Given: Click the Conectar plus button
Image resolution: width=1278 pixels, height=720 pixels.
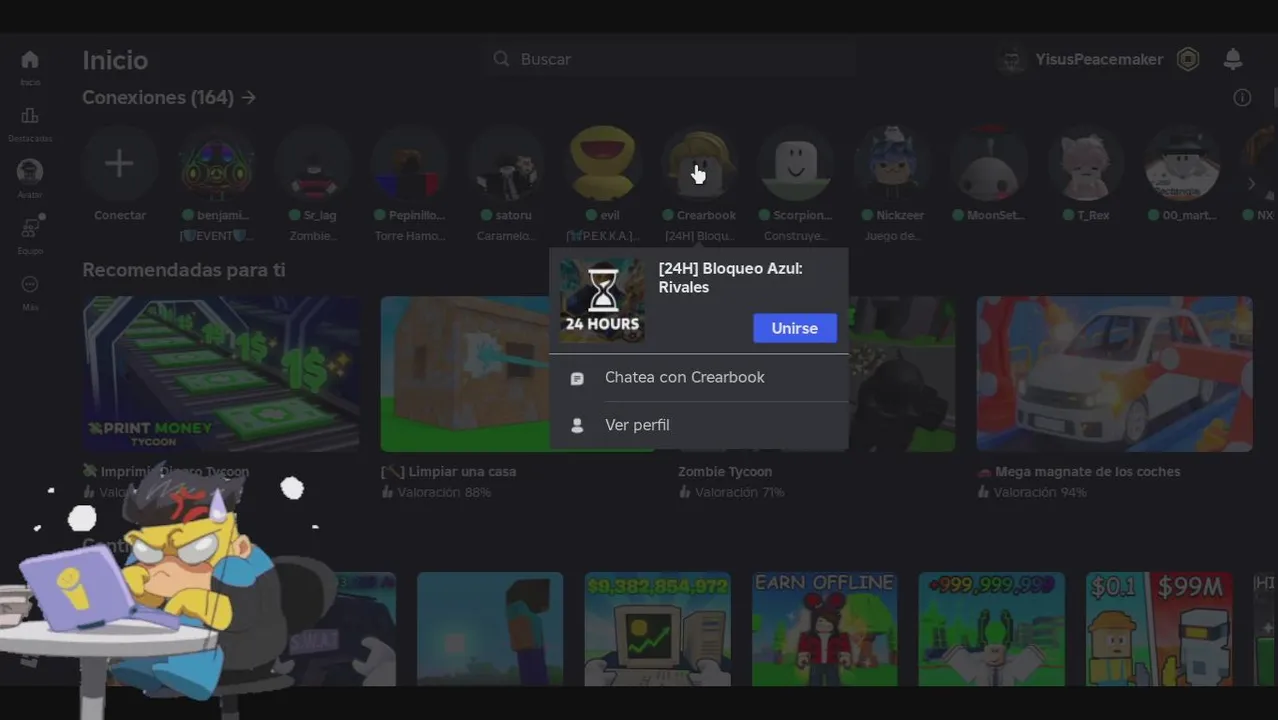Looking at the screenshot, I should [119, 164].
